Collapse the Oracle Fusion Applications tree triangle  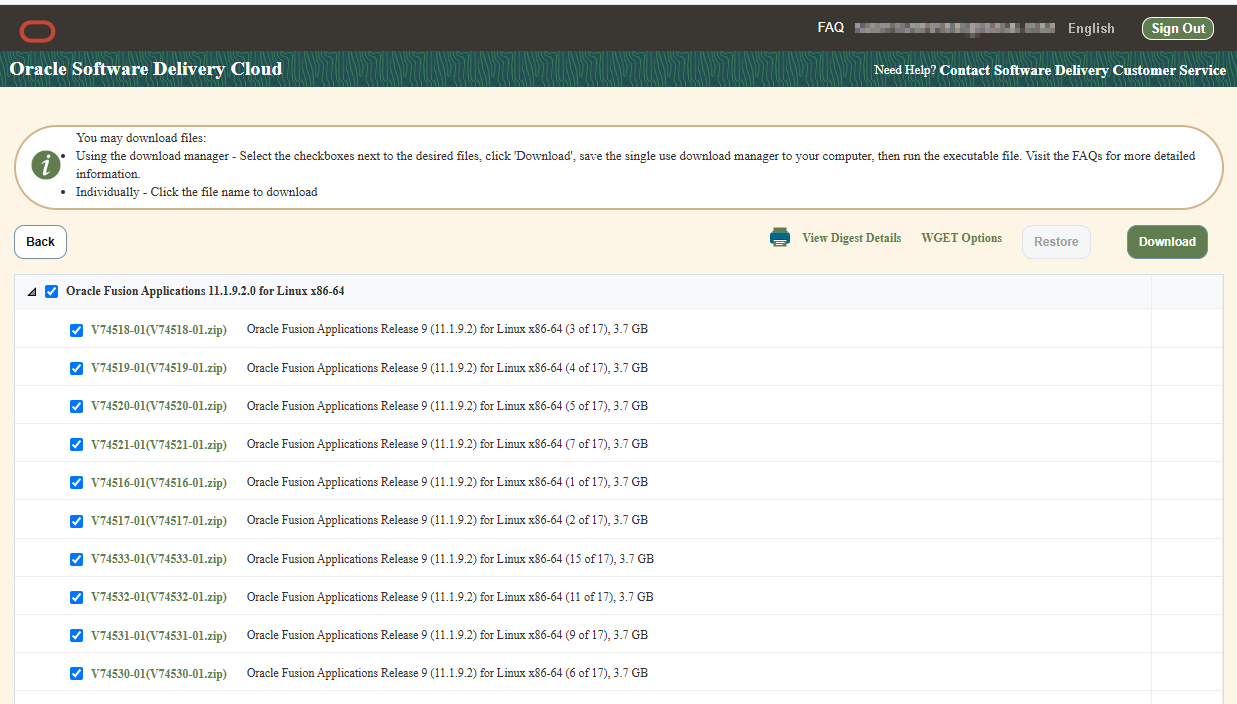coord(31,292)
